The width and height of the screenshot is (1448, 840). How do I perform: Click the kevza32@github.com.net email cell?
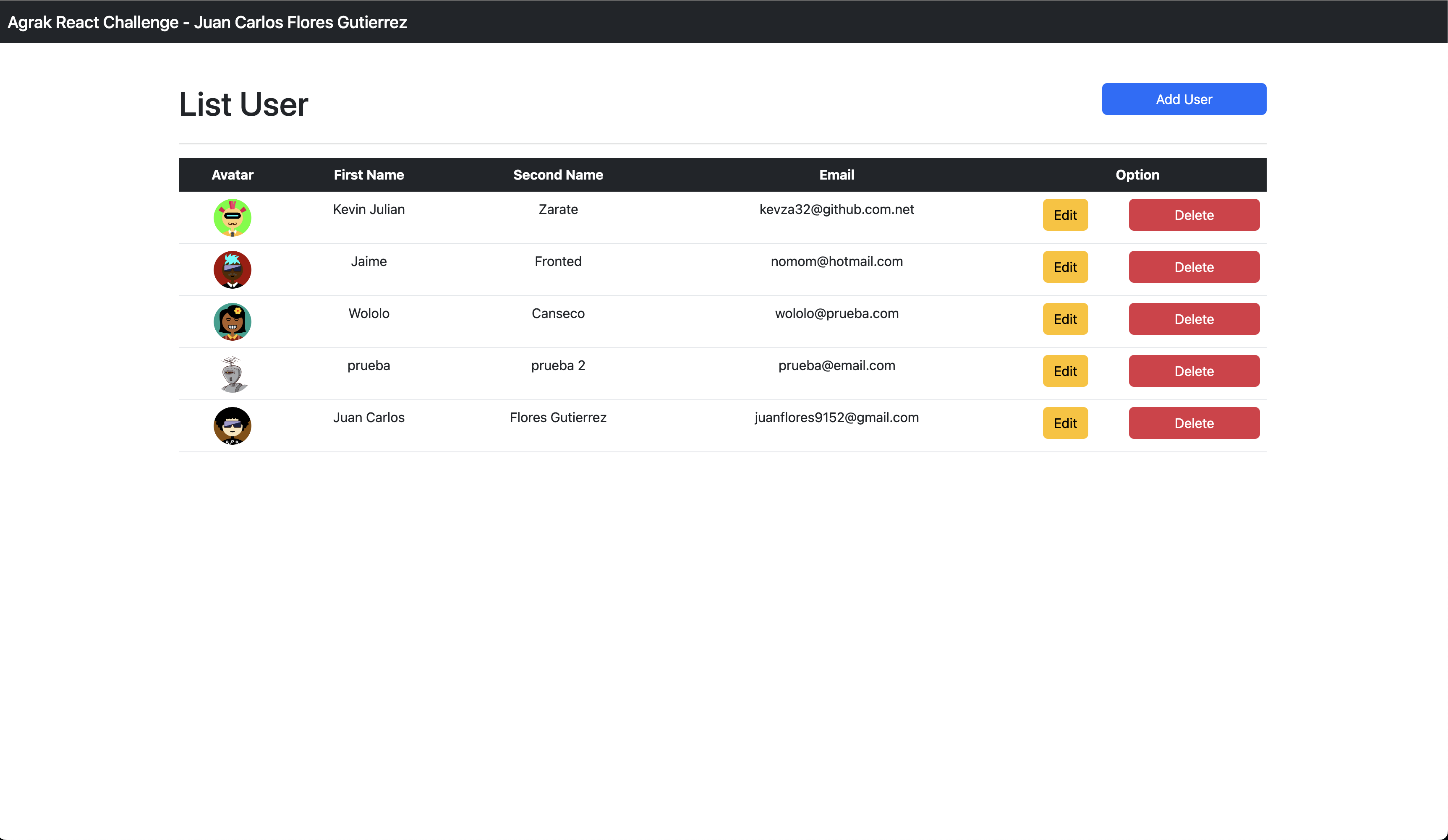[836, 209]
